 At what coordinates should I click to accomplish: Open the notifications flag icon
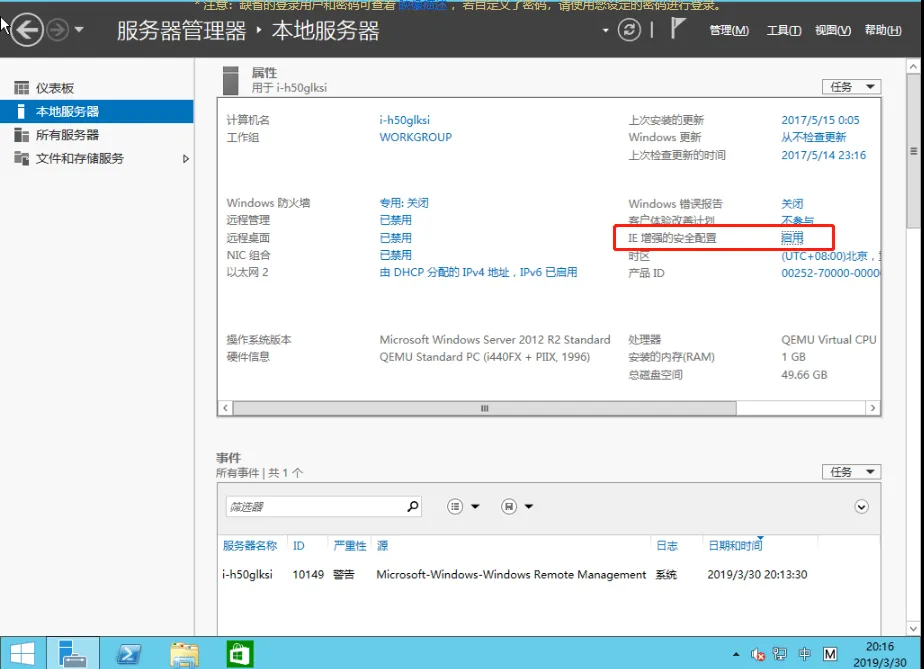pyautogui.click(x=680, y=28)
